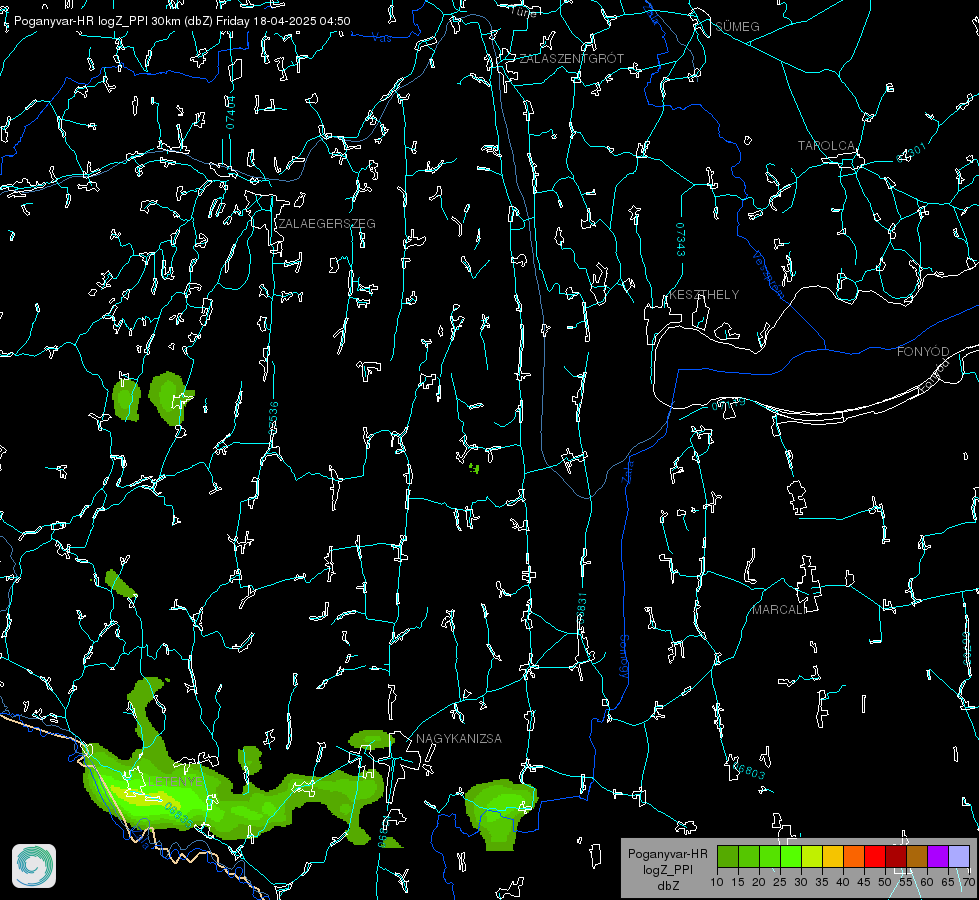Click the SÜMEG city label
979x900 pixels.
[x=737, y=26]
